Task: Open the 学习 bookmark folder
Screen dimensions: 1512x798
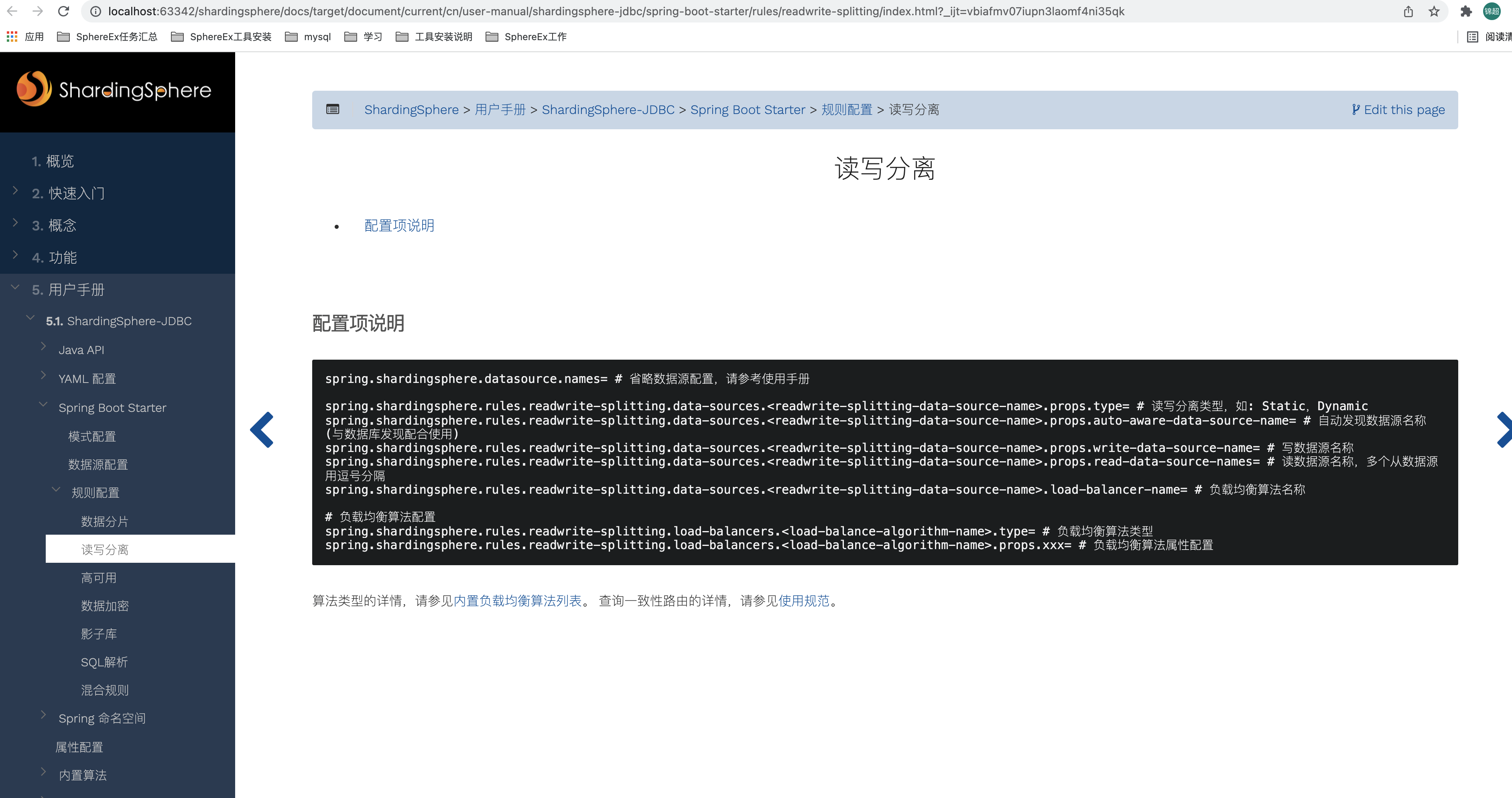Action: point(363,37)
